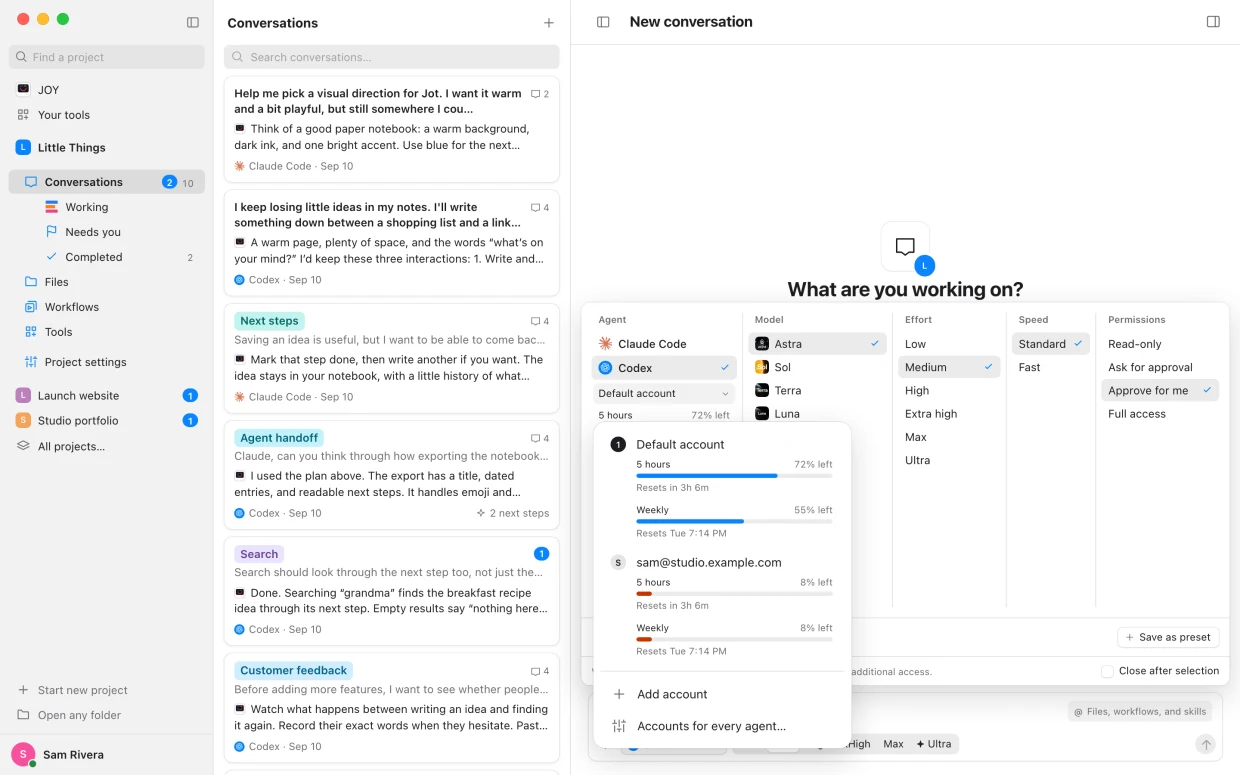Click the Add account plus icon
The width and height of the screenshot is (1240, 775).
click(619, 694)
